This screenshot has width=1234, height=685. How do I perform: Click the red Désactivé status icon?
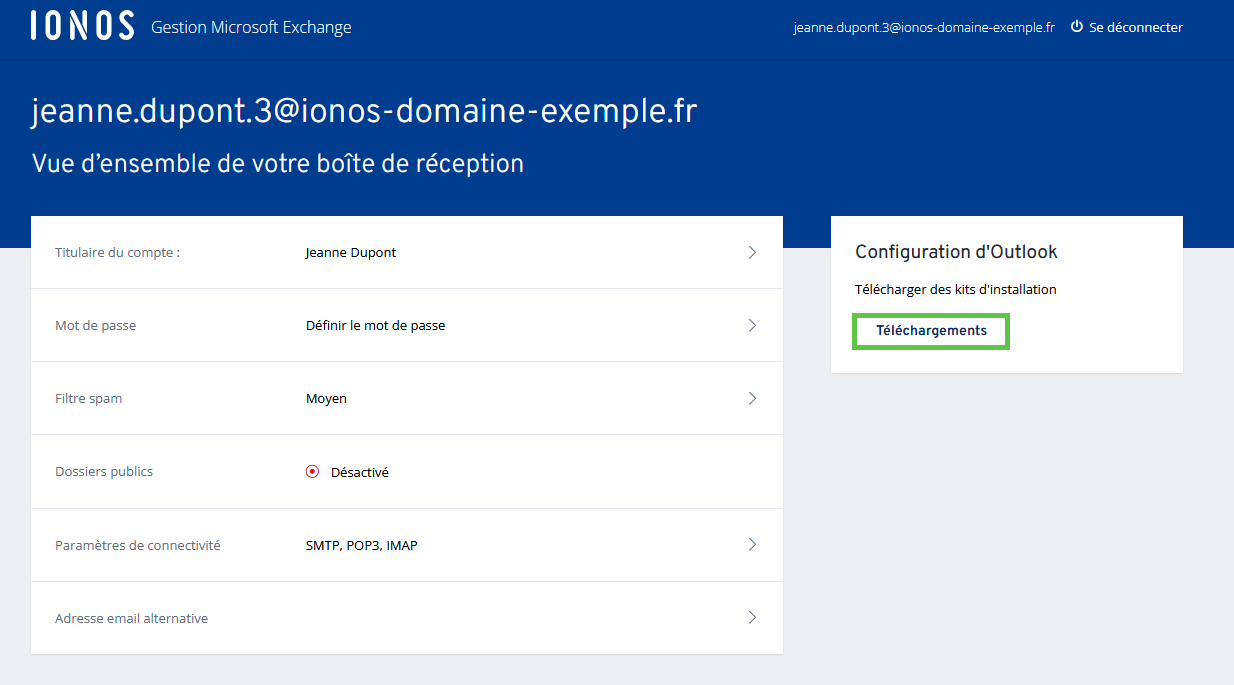coord(312,472)
